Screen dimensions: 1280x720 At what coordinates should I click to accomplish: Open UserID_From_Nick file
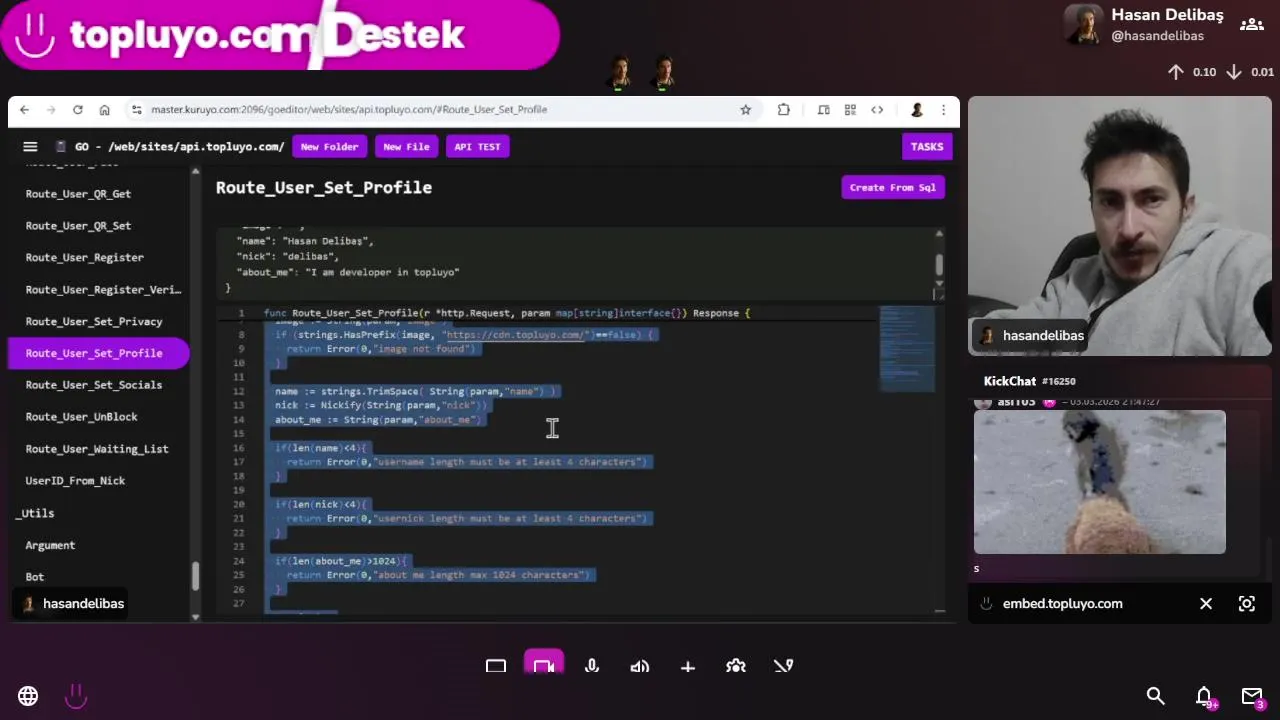[75, 481]
